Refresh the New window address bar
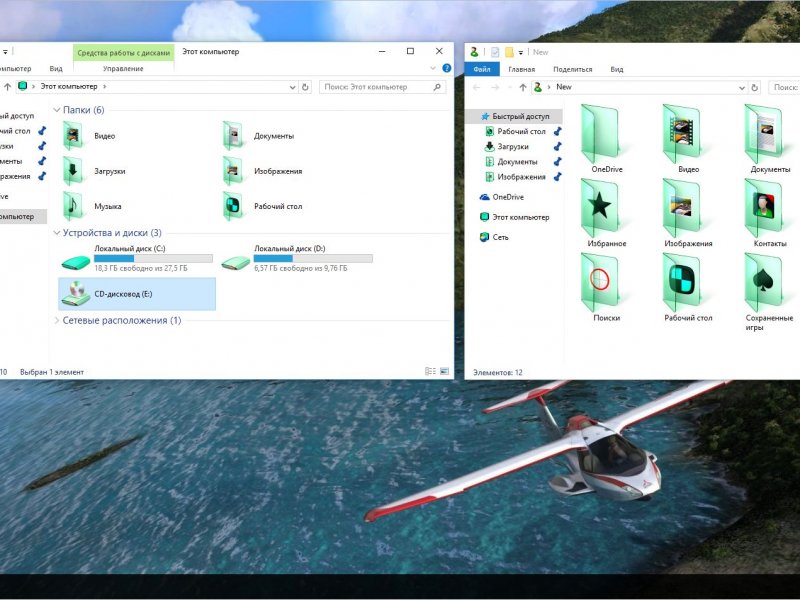Screen dimensions: 800x600 (755, 87)
